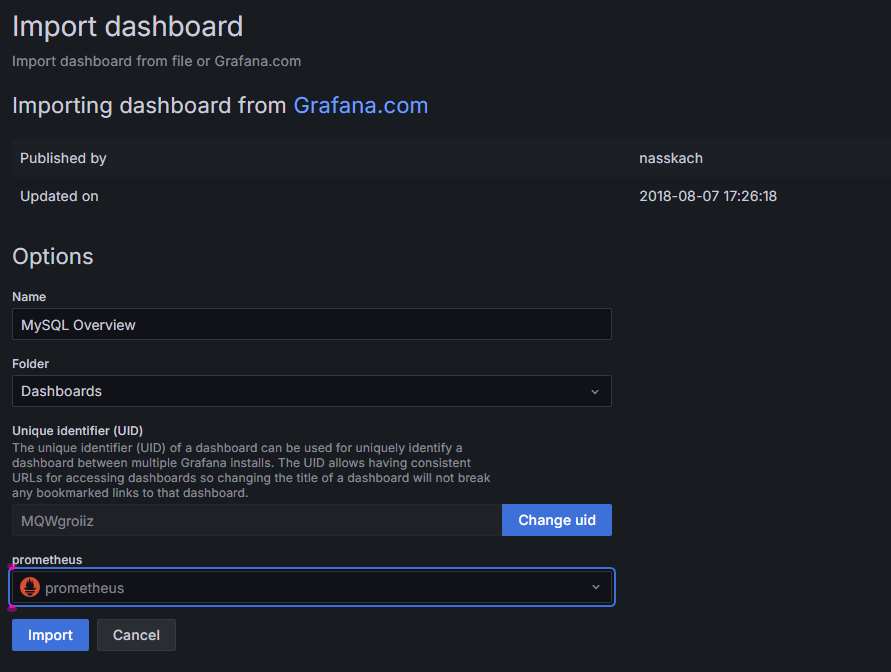
Task: Open the Grafana.com link
Action: [x=361, y=105]
